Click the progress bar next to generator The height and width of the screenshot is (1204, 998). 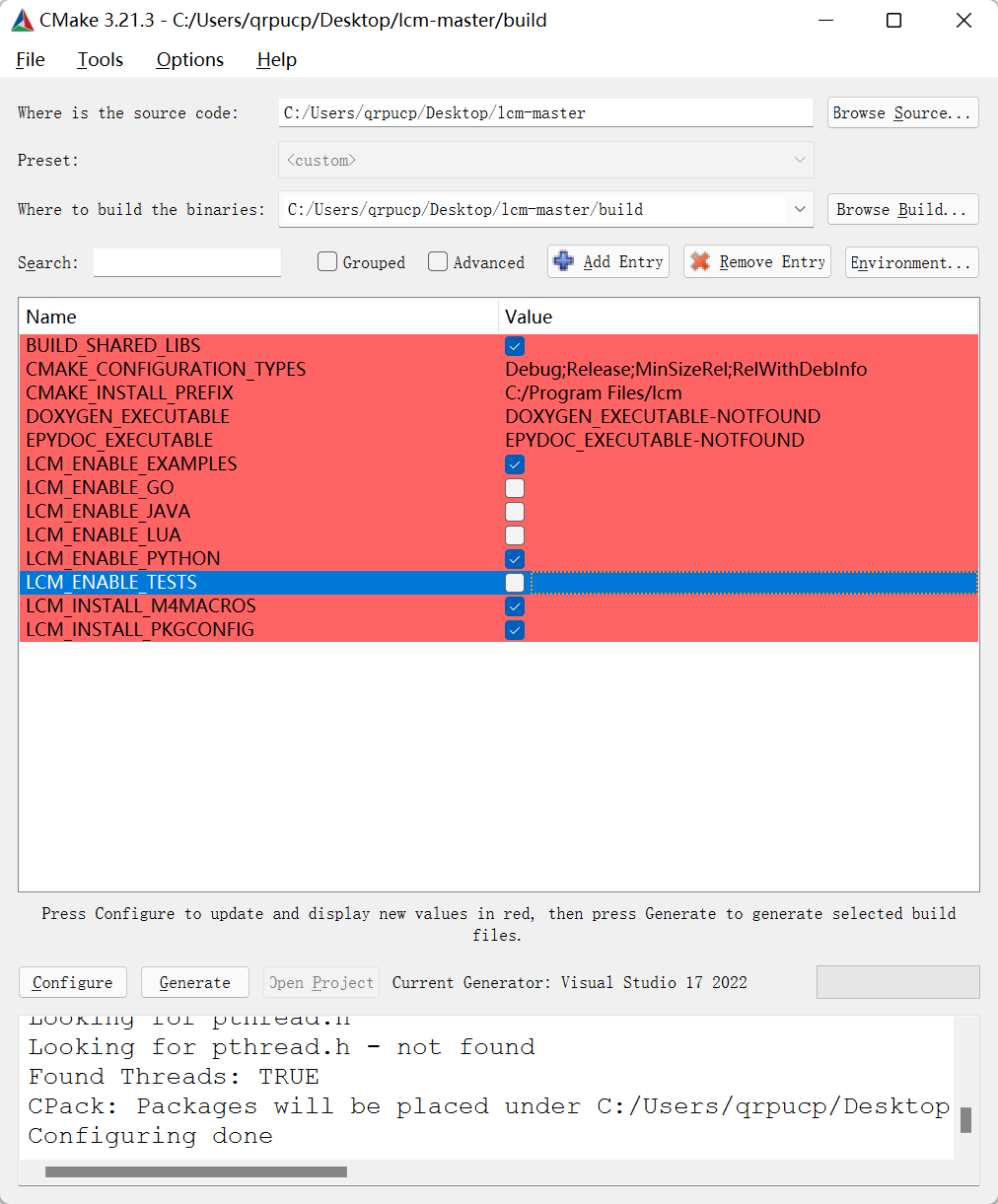(898, 982)
